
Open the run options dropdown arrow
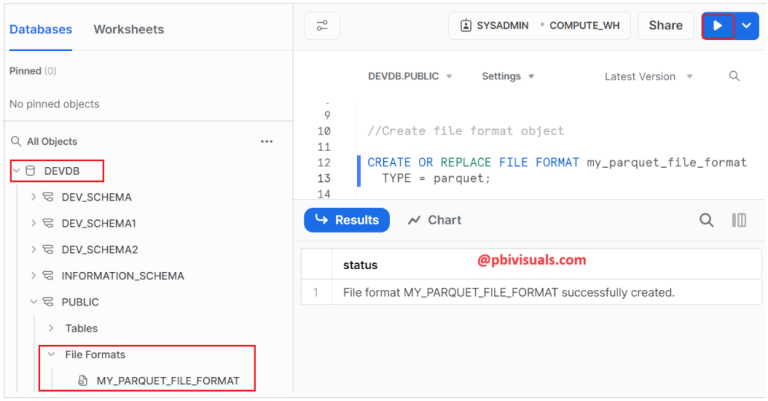(x=746, y=26)
